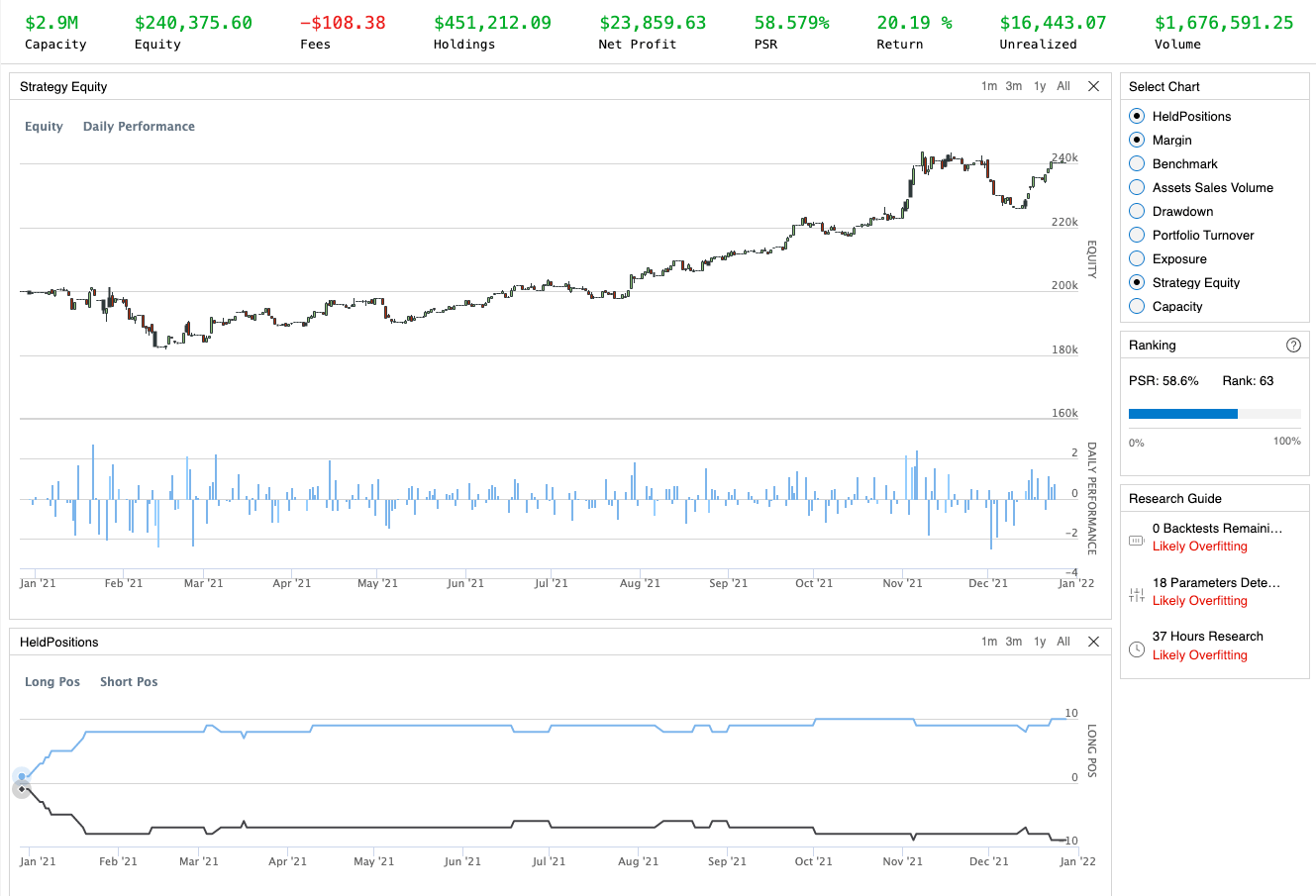Screen dimensions: 1316x896
Task: Click the clock icon beside 37 Hours Research
Action: [x=1137, y=649]
